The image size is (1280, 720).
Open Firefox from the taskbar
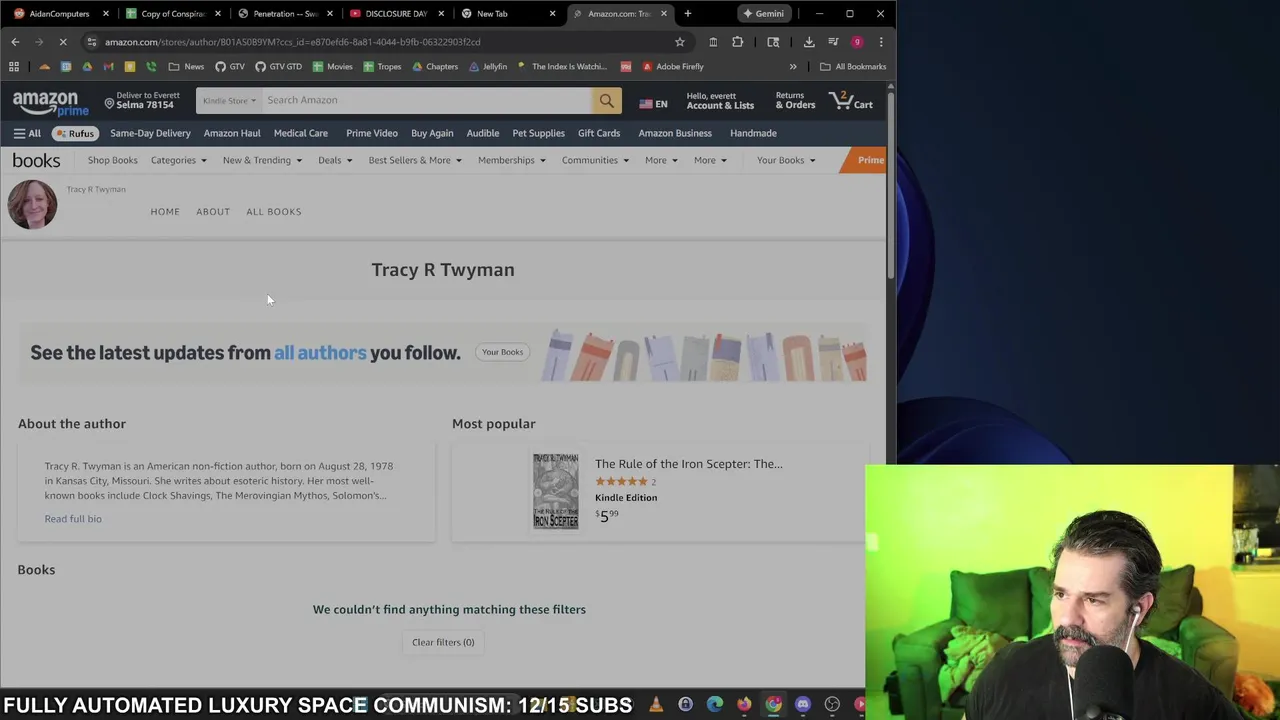pos(744,705)
